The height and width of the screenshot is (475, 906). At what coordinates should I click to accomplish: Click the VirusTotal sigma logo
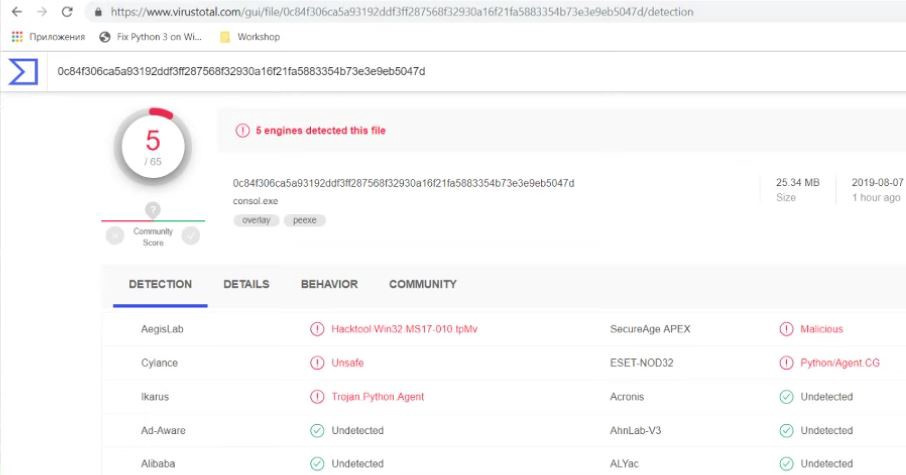click(x=24, y=72)
